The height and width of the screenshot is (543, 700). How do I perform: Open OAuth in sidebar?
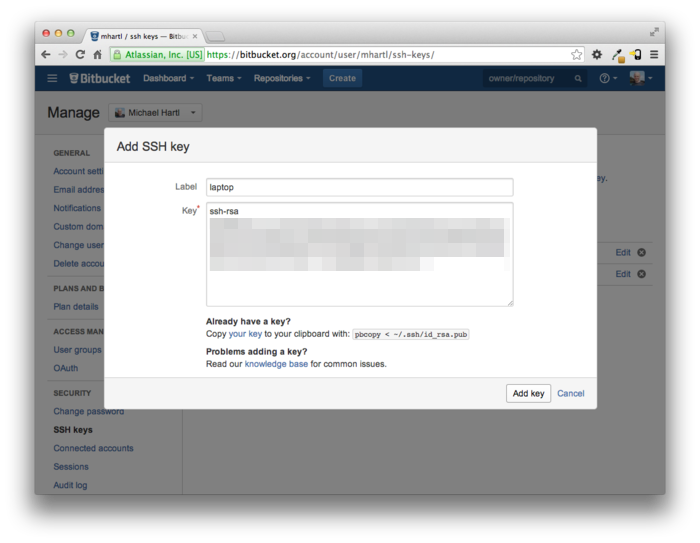[x=66, y=368]
